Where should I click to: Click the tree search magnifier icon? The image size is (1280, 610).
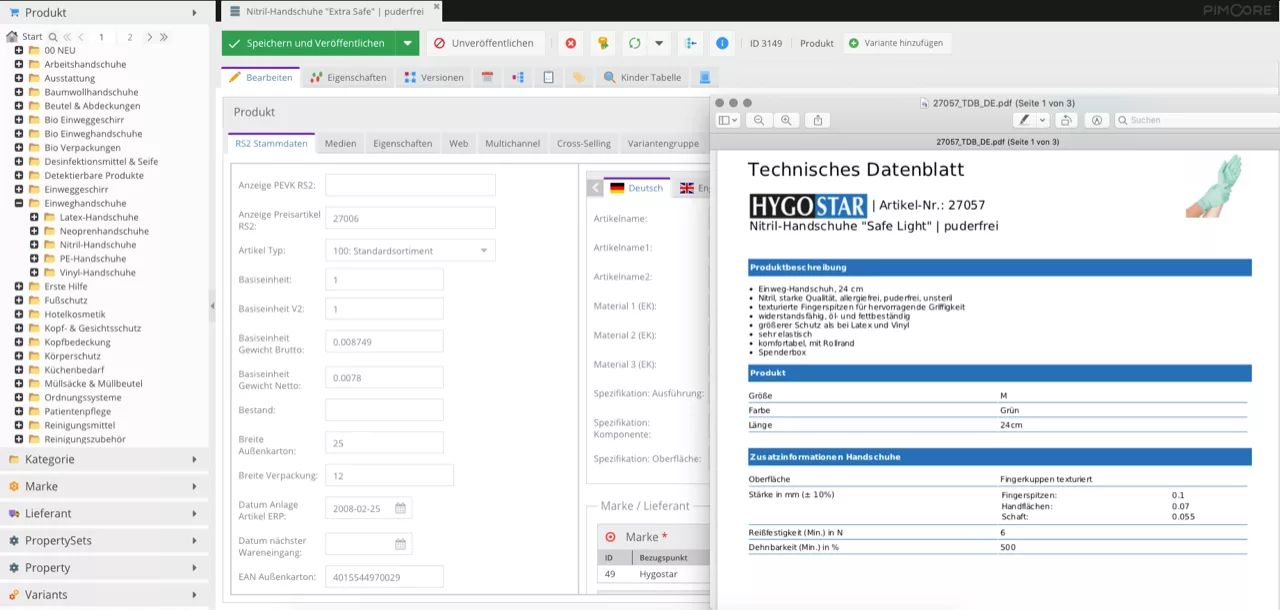tap(53, 37)
